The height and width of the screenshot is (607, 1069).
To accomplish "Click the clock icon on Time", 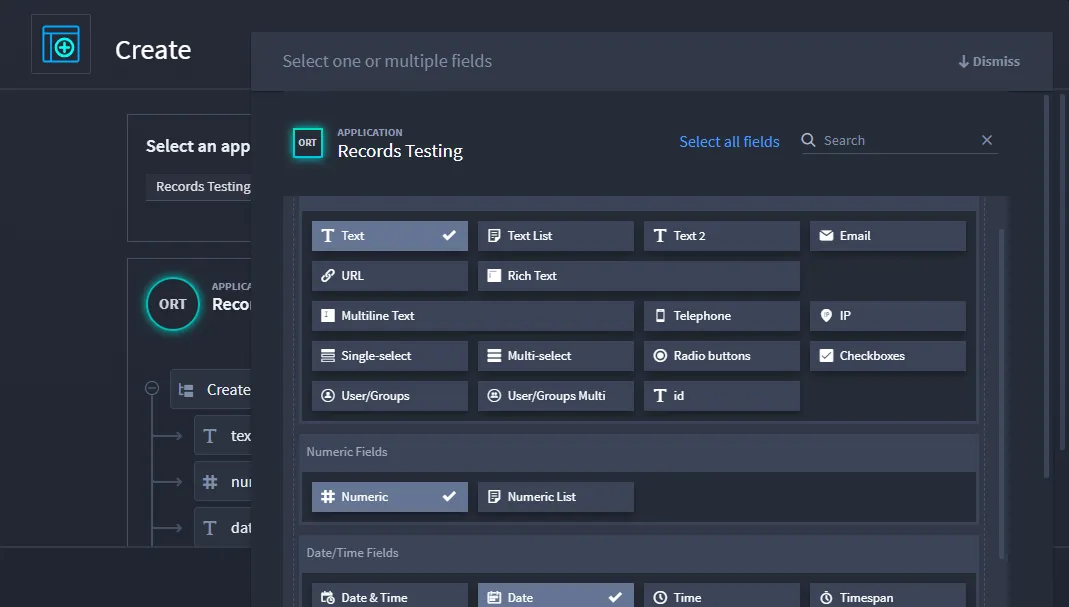I will pyautogui.click(x=660, y=597).
